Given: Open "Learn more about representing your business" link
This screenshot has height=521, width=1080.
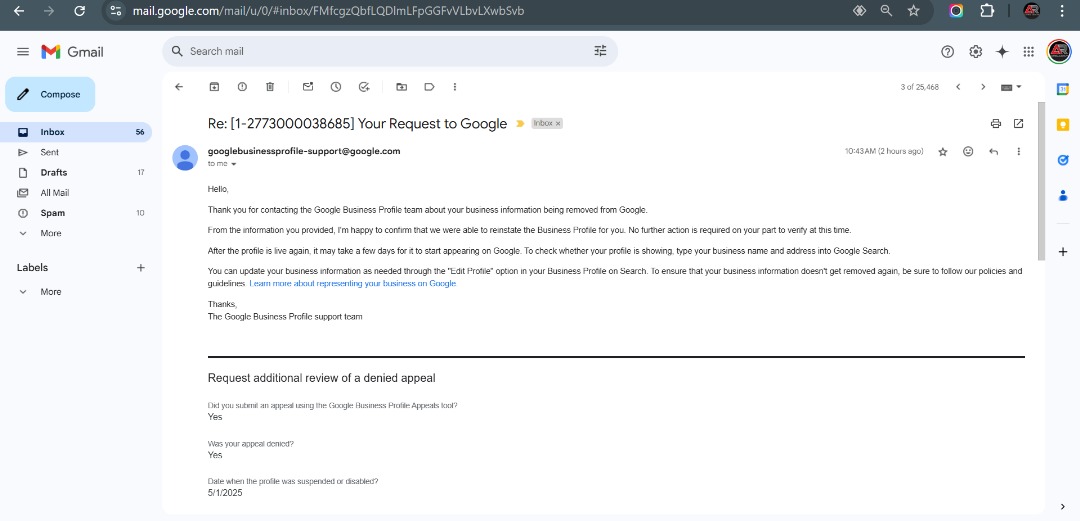Looking at the screenshot, I should click(353, 284).
